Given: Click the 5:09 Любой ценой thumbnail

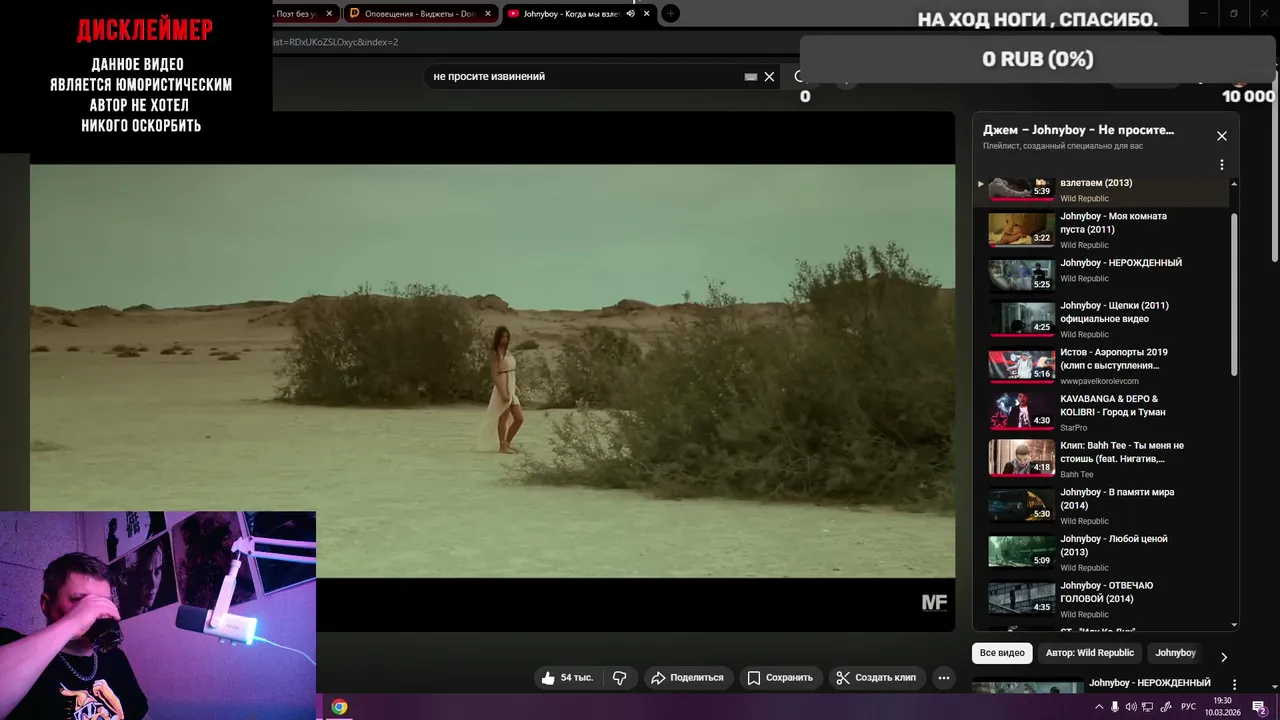Looking at the screenshot, I should (1022, 551).
